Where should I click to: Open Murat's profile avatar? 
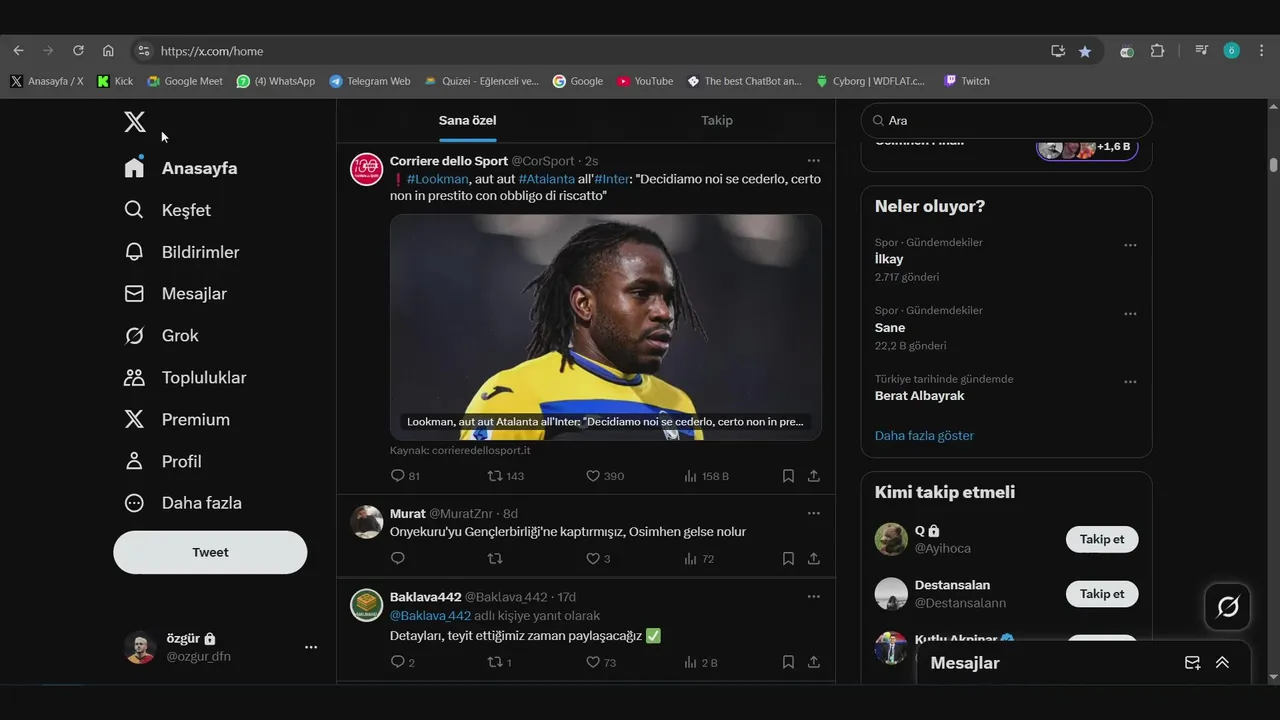click(x=367, y=522)
